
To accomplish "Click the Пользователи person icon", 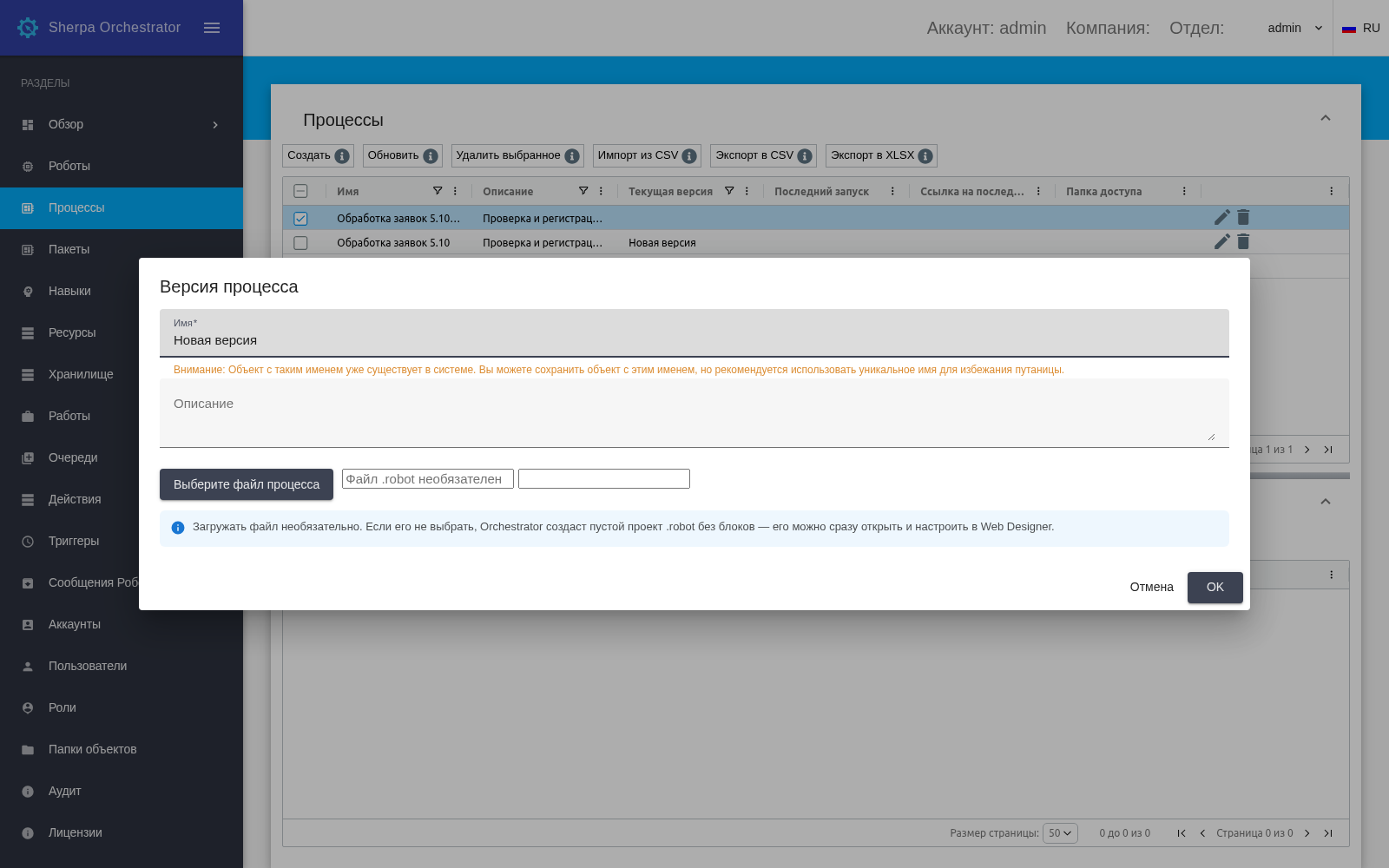I will tap(28, 667).
